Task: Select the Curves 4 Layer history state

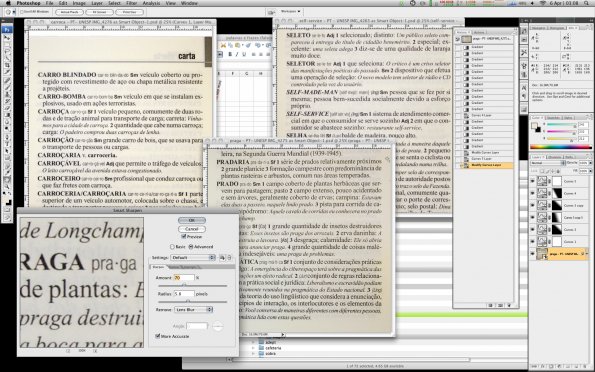Action: click(486, 115)
